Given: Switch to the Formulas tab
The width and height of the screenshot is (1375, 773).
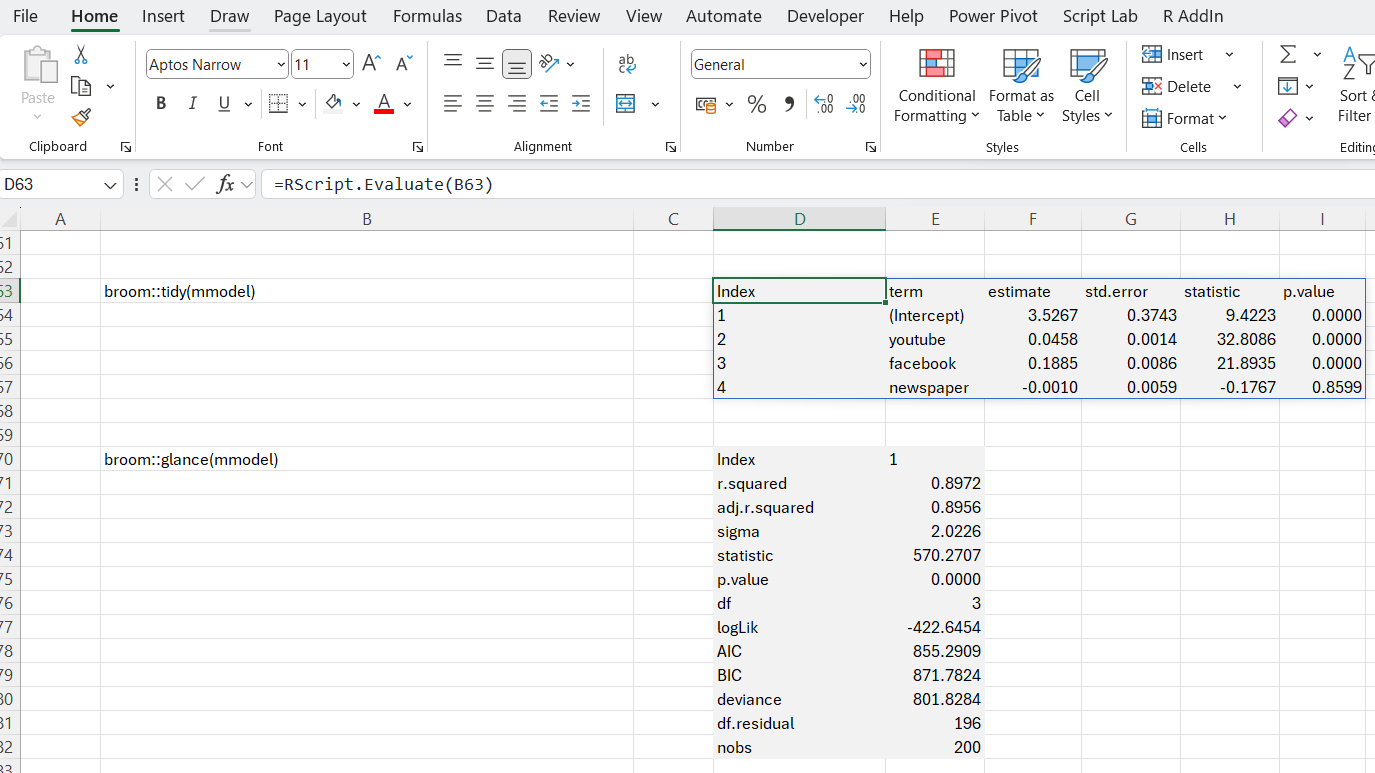Looking at the screenshot, I should 427,16.
